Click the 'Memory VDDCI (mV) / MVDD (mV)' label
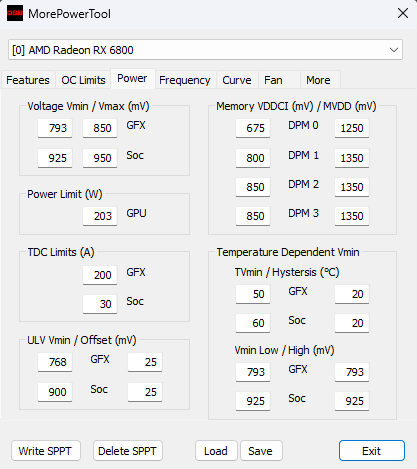The width and height of the screenshot is (417, 469). pos(296,106)
